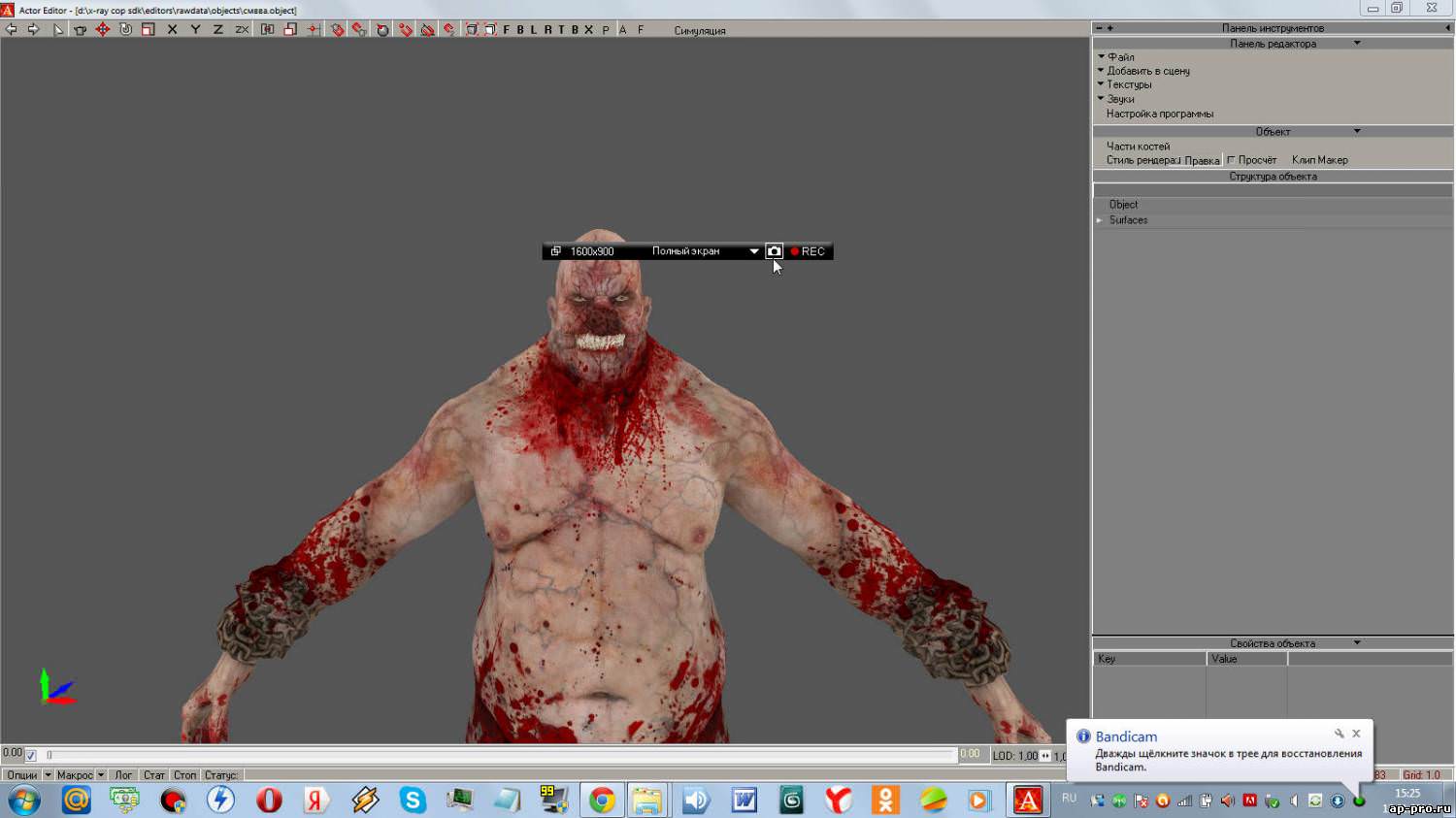This screenshot has width=1456, height=818.
Task: Click the Bandicam screenshot camera icon
Action: [774, 251]
